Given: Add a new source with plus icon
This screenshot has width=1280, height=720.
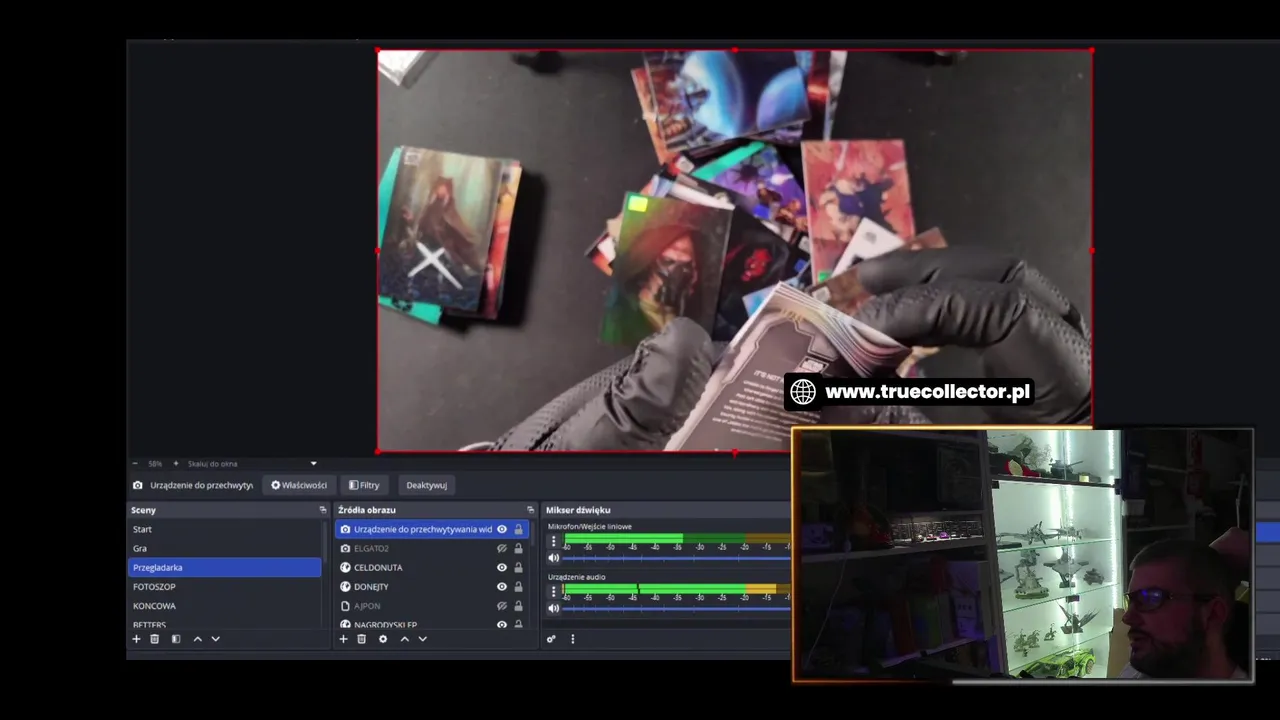Looking at the screenshot, I should click(343, 639).
